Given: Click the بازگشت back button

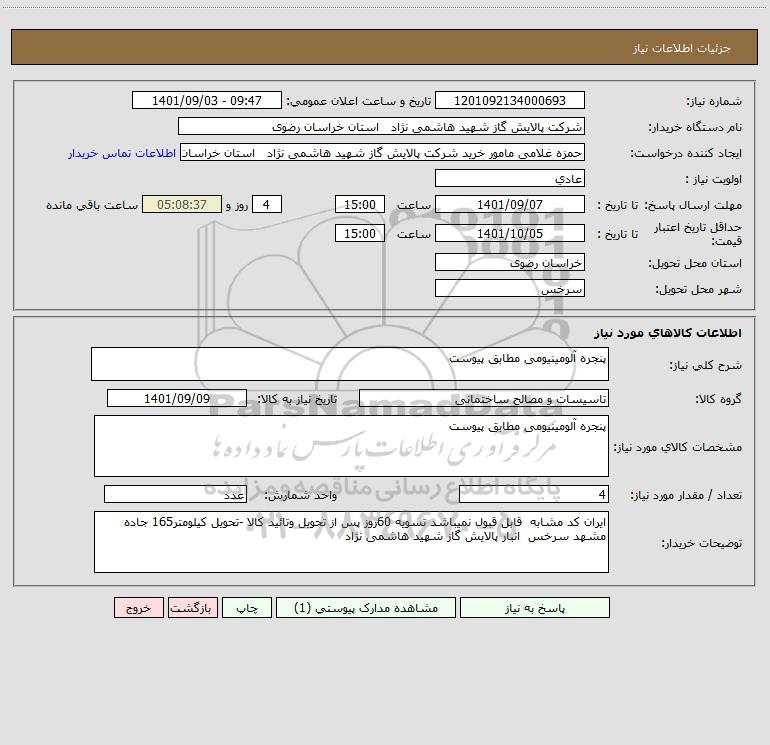Looking at the screenshot, I should (192, 607).
